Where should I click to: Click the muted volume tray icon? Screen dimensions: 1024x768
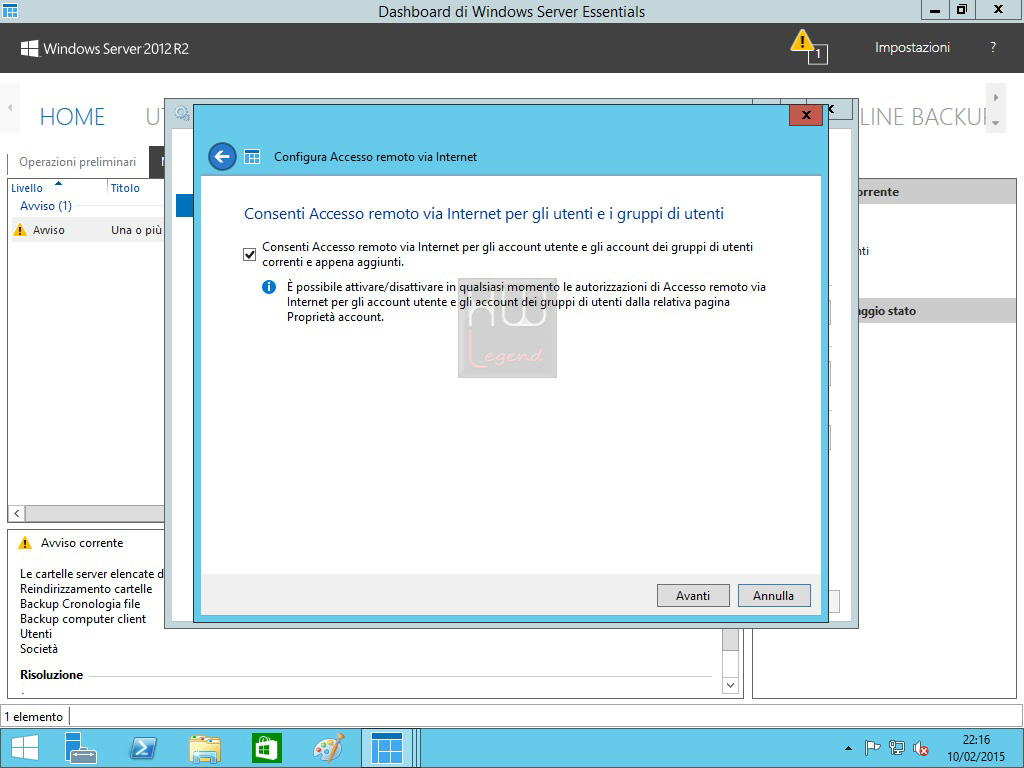pos(921,748)
